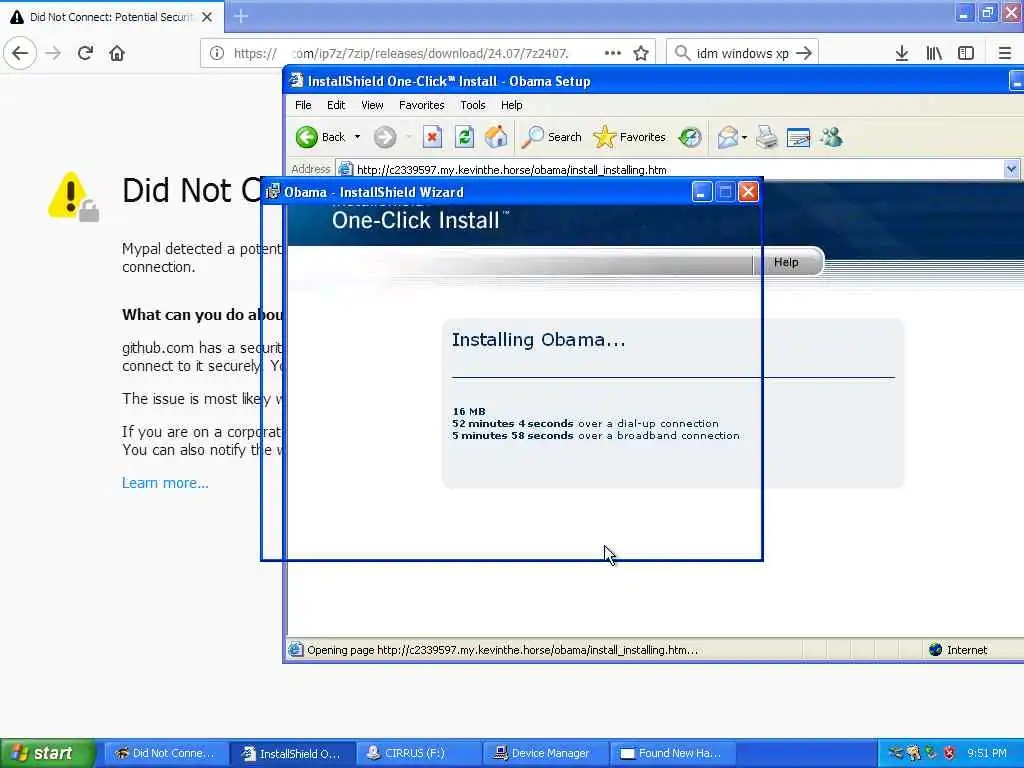Click the 9:51 PM system clock
Screen dimensions: 1024x768
pos(987,753)
